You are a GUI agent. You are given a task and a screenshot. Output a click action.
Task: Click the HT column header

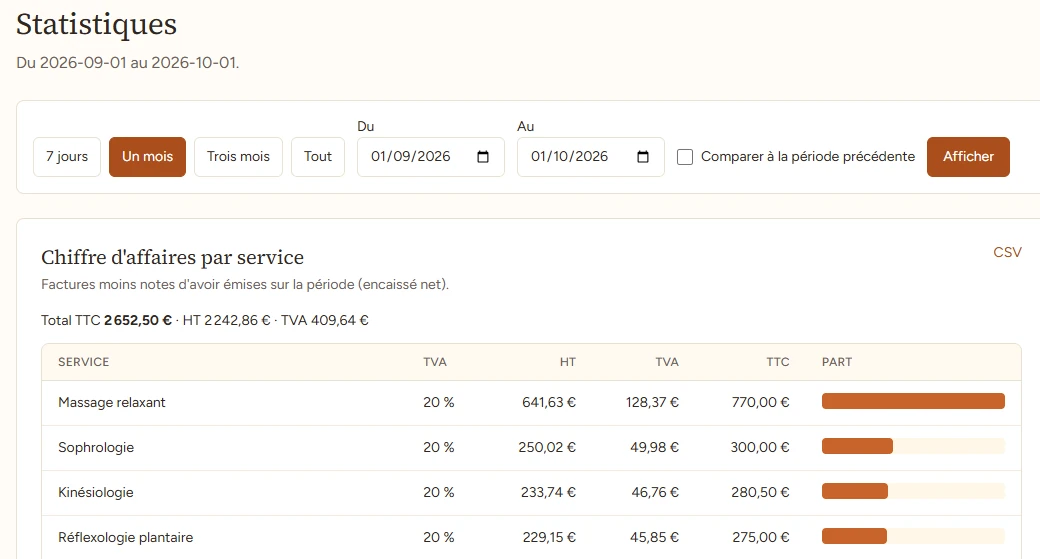click(567, 362)
